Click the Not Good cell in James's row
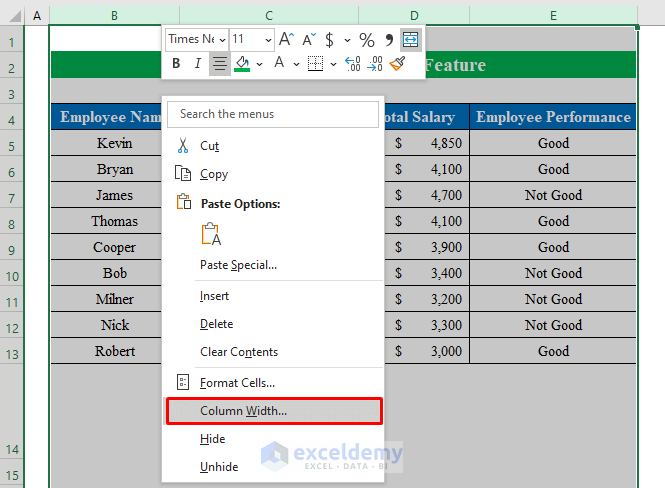 [553, 195]
